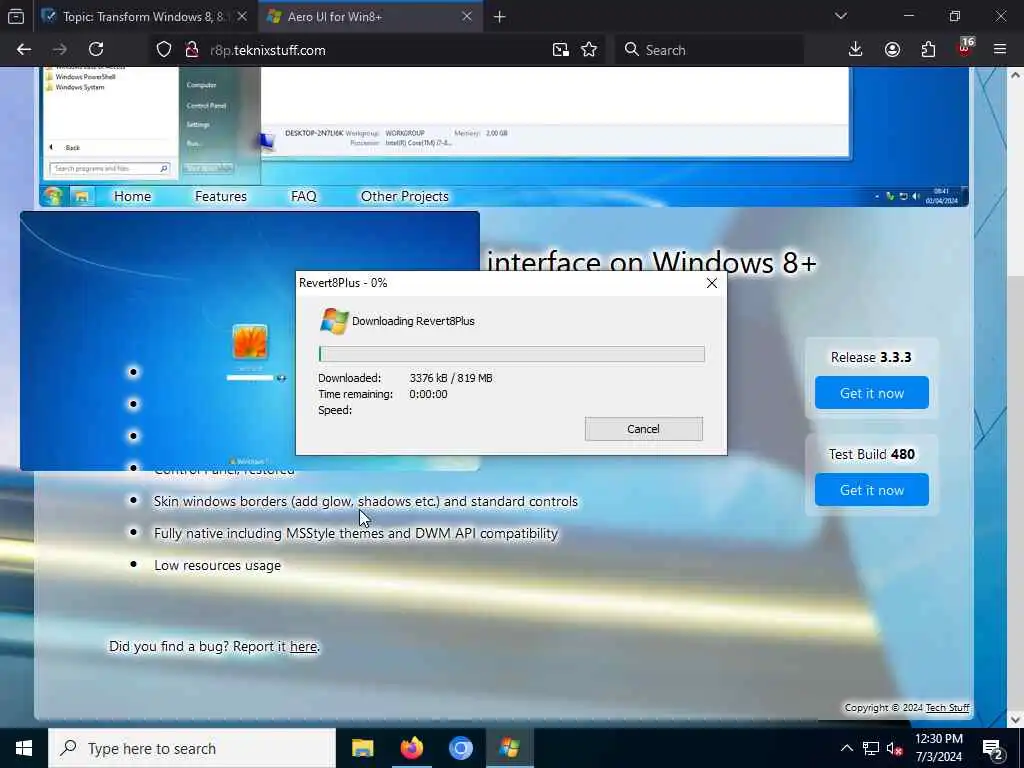
Task: Toggle picture-in-picture / reader icon in address bar
Action: [x=560, y=50]
